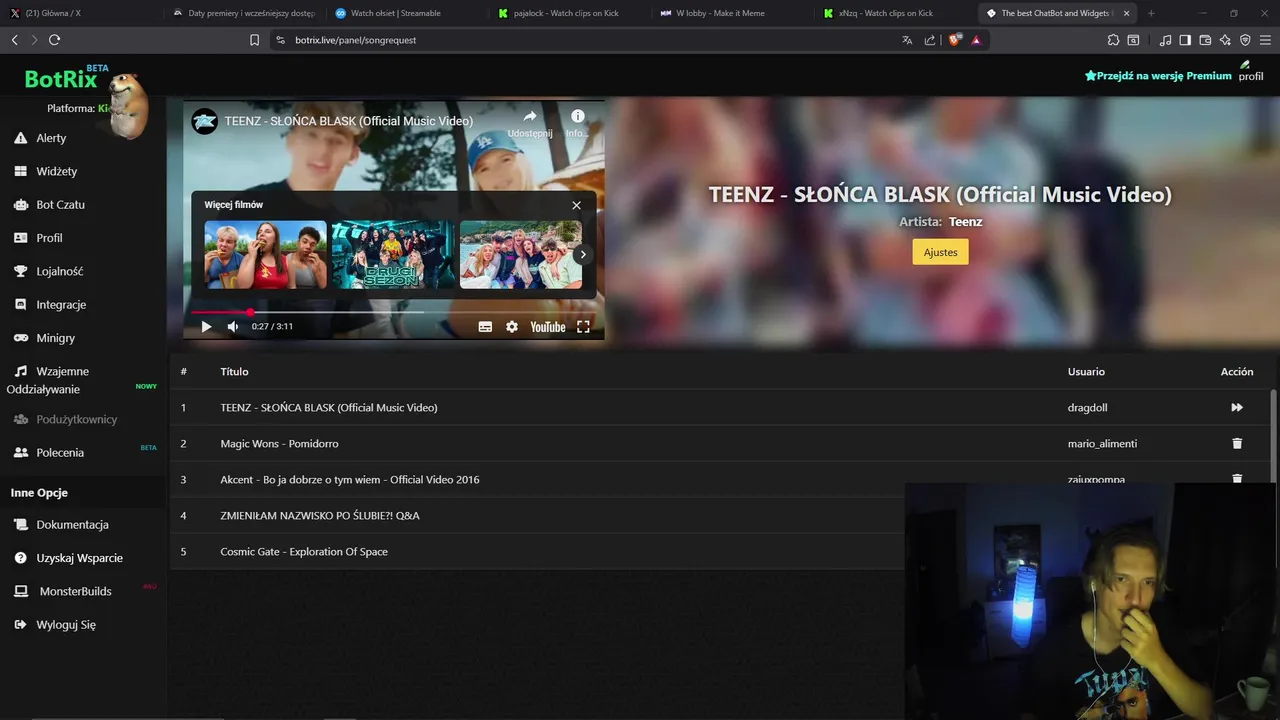Viewport: 1280px width, 720px height.
Task: Open Widżety in the sidebar
Action: coord(57,171)
